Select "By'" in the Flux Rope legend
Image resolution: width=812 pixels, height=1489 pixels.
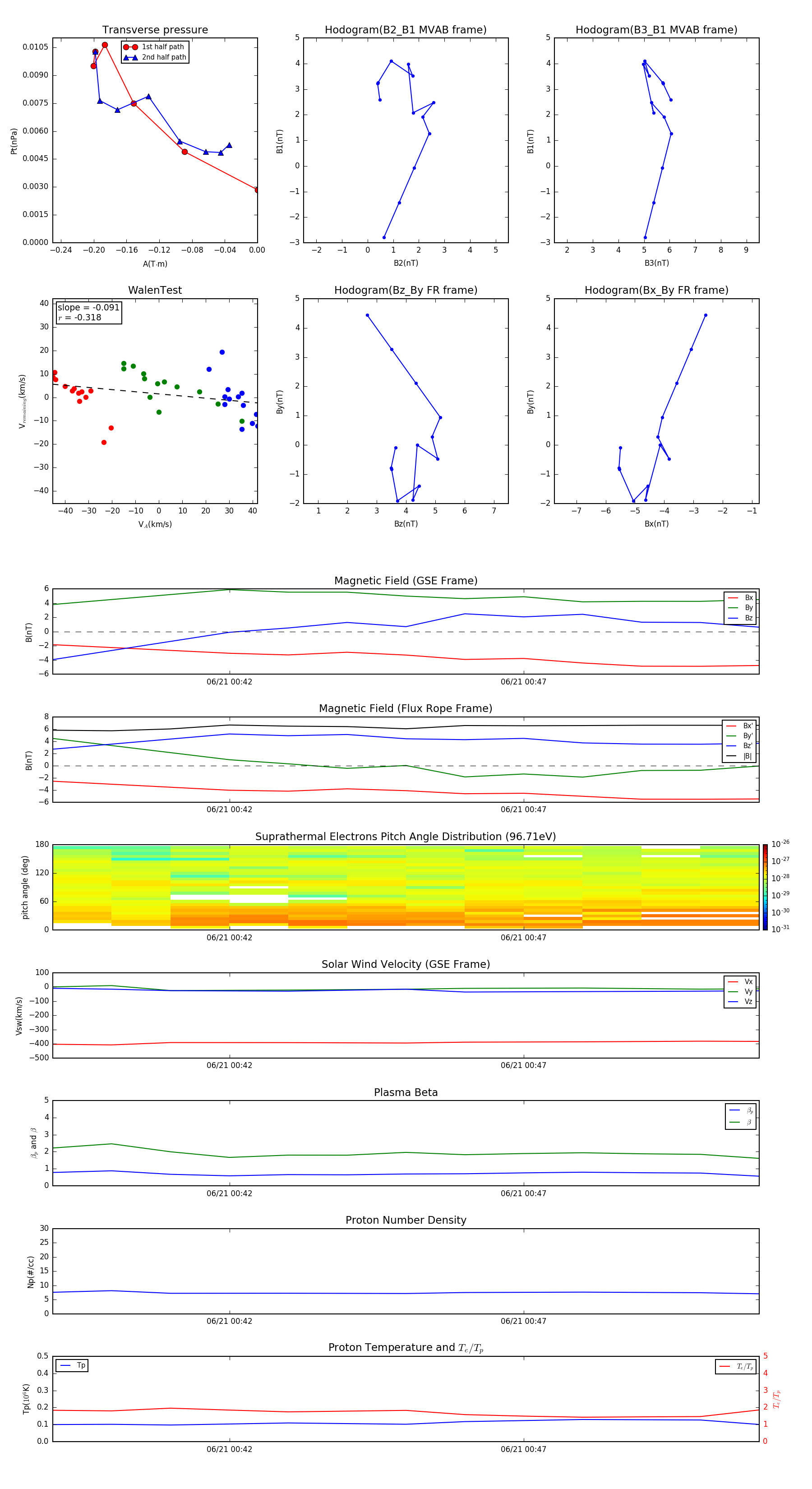click(739, 736)
